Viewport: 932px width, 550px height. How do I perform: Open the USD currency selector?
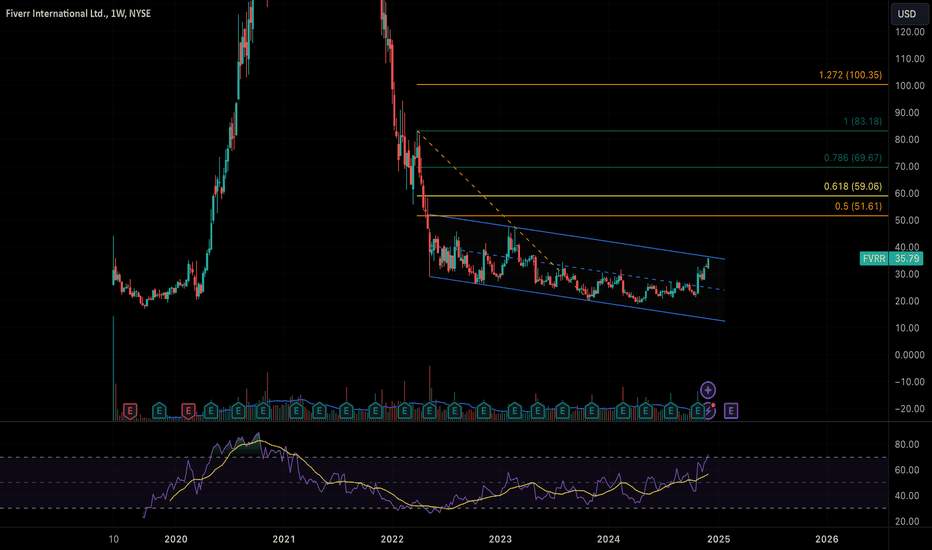906,14
